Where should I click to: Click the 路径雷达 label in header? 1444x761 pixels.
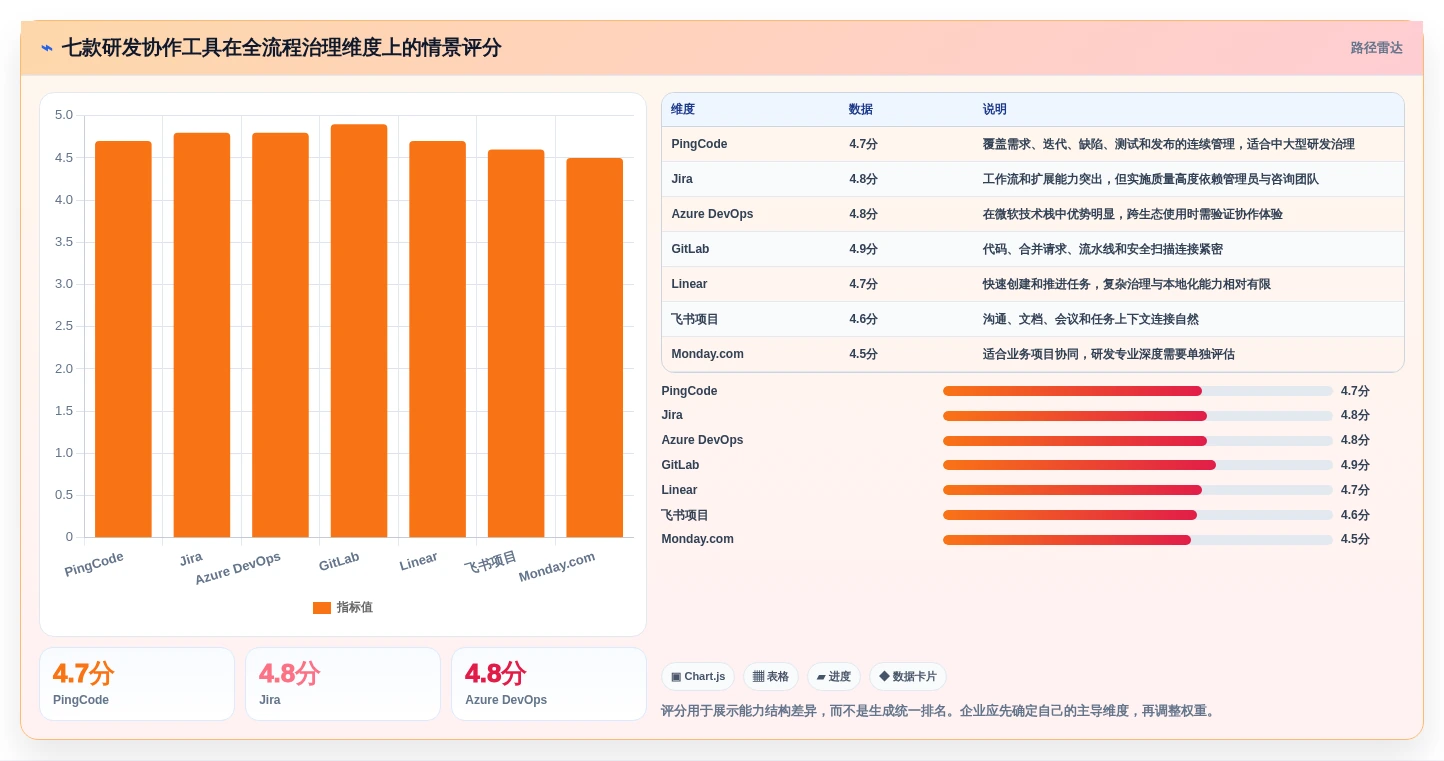tap(1376, 48)
